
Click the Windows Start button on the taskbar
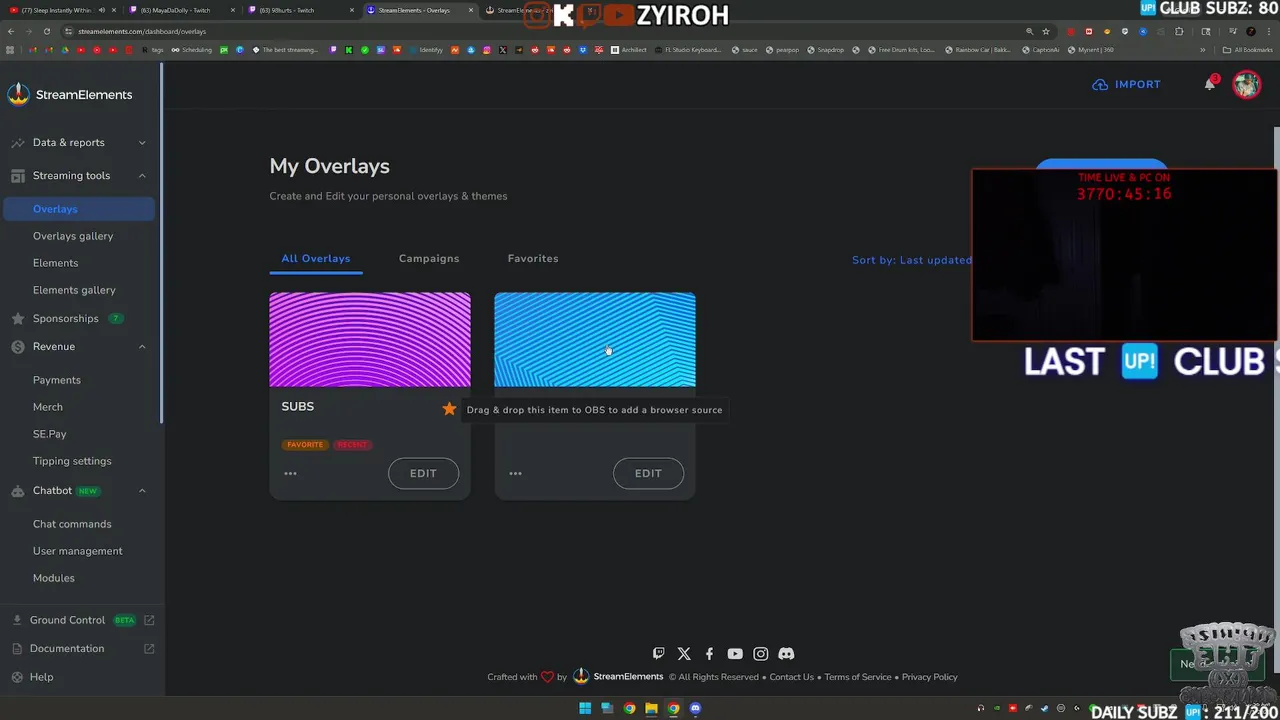tap(585, 709)
